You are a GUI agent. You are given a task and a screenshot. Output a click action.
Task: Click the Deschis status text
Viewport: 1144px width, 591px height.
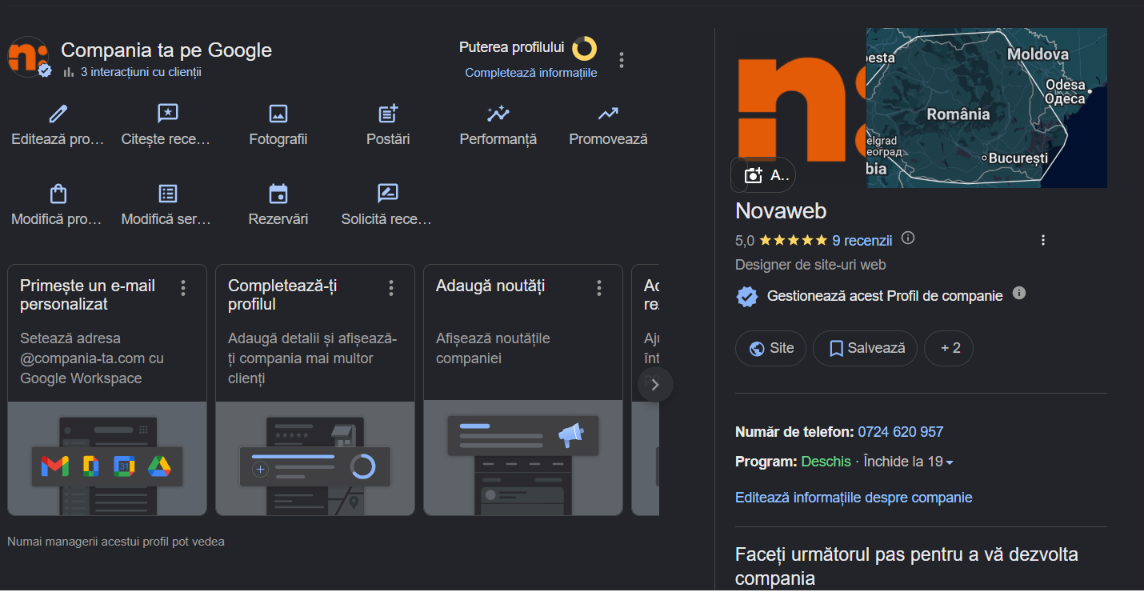[826, 462]
